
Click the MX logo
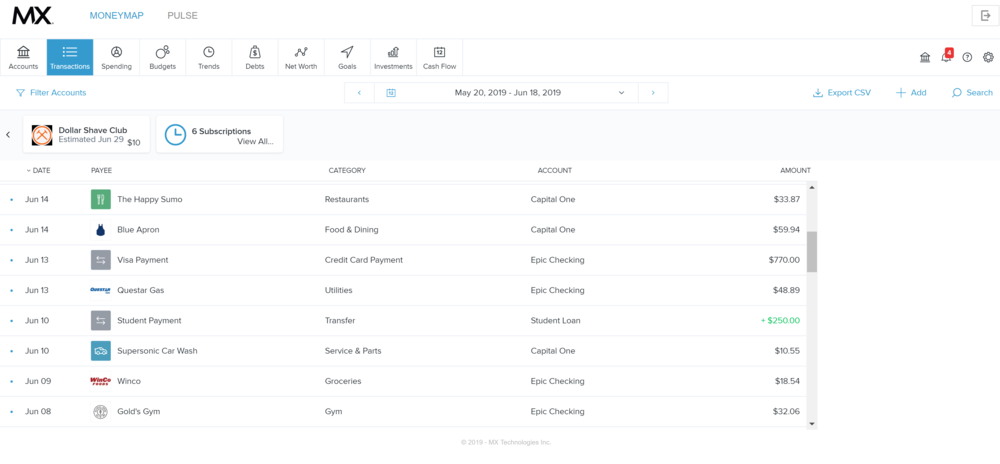[x=33, y=15]
